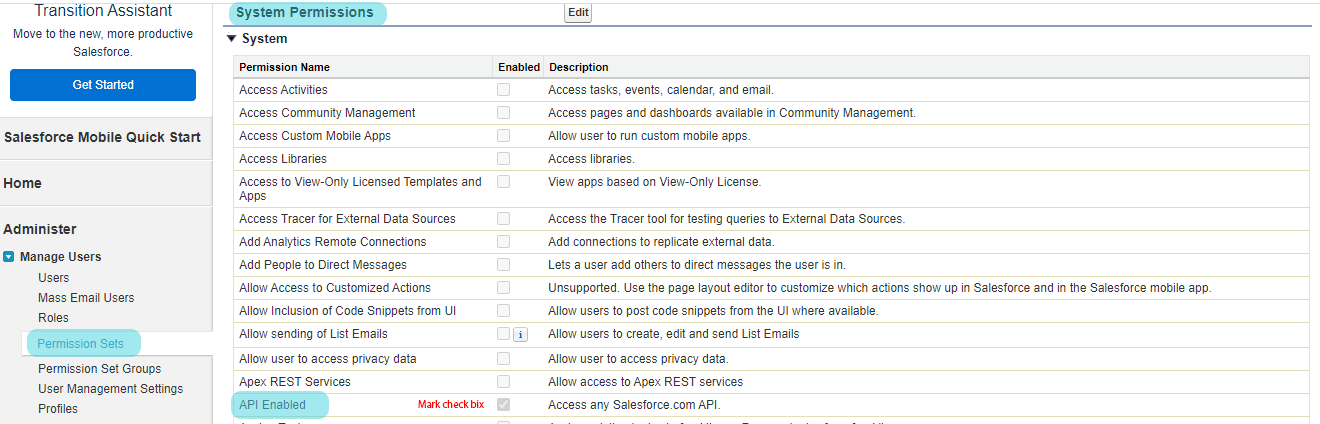Enable the Access Activities checkbox
This screenshot has width=1320, height=424.
click(504, 89)
